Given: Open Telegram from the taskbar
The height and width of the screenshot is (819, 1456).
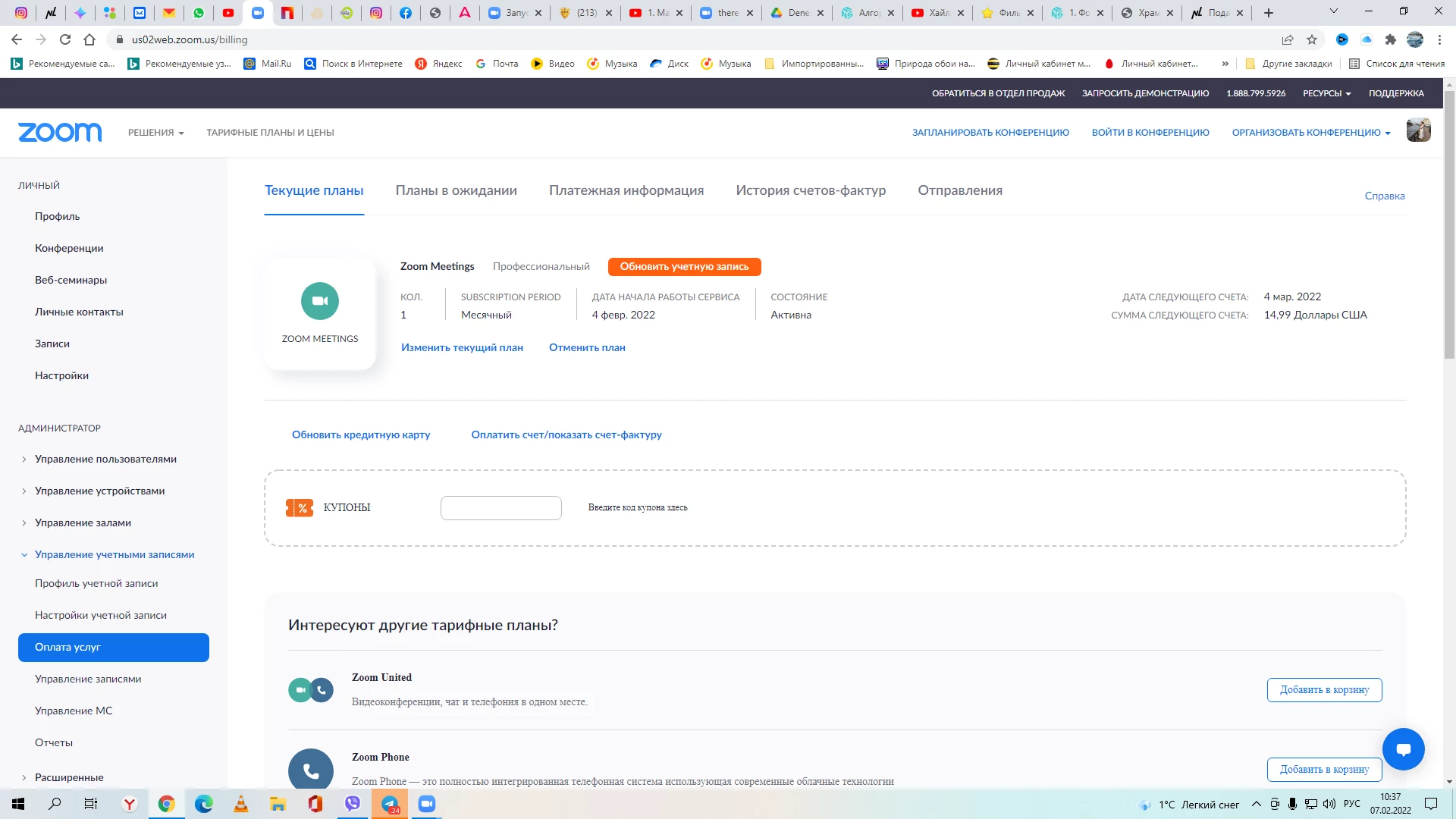Looking at the screenshot, I should (x=390, y=804).
